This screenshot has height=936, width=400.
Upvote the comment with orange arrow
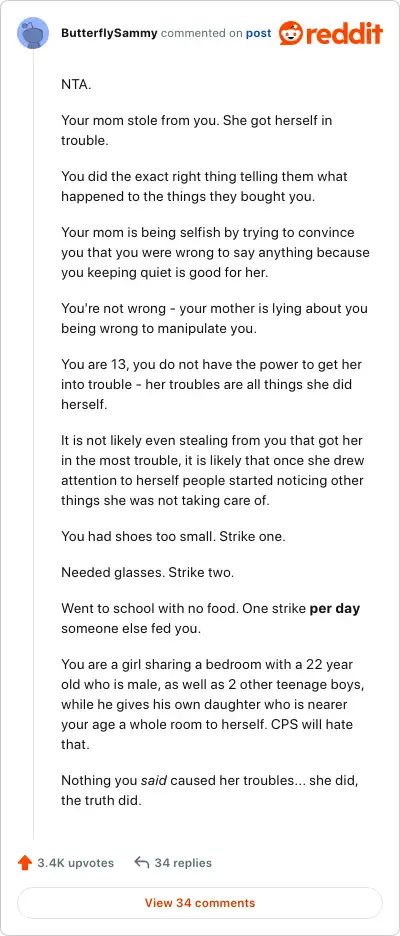tap(25, 863)
